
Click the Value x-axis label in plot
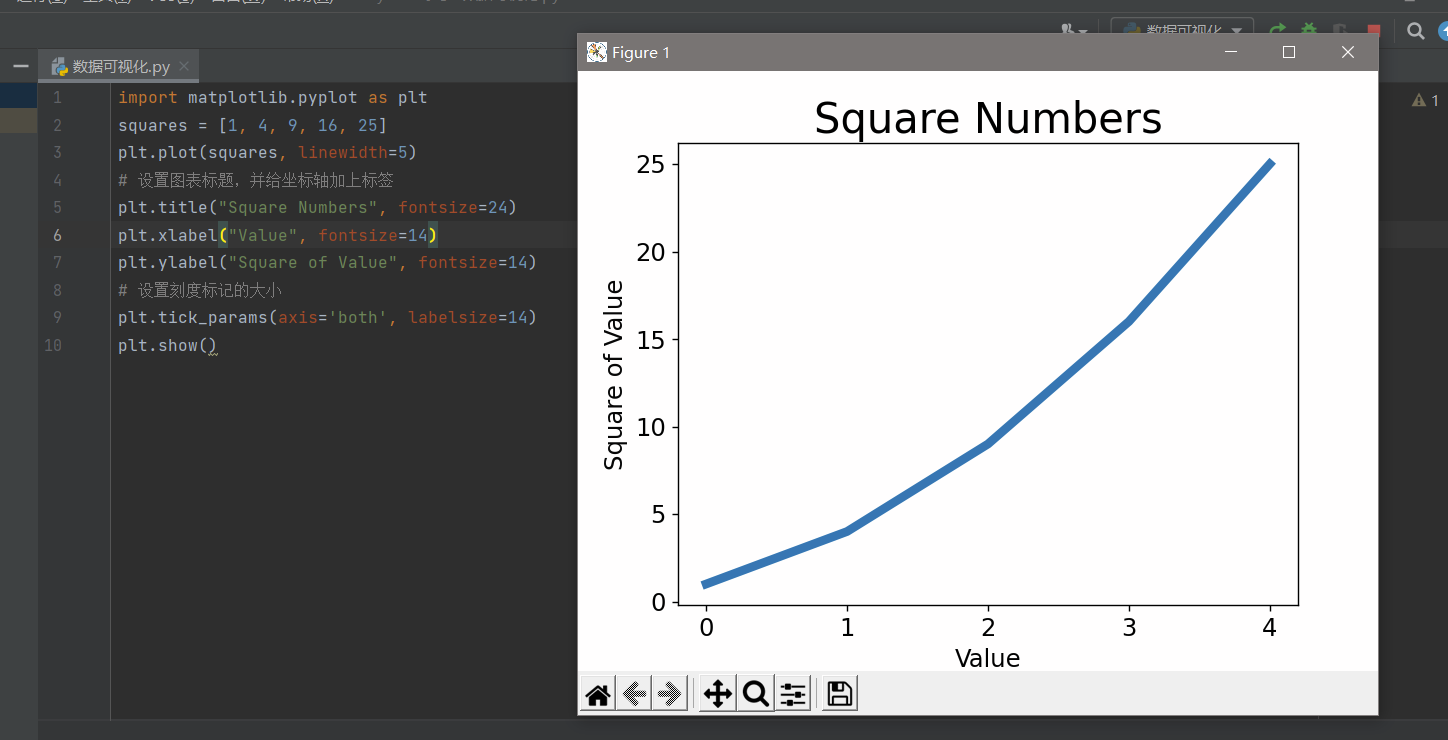(x=988, y=658)
